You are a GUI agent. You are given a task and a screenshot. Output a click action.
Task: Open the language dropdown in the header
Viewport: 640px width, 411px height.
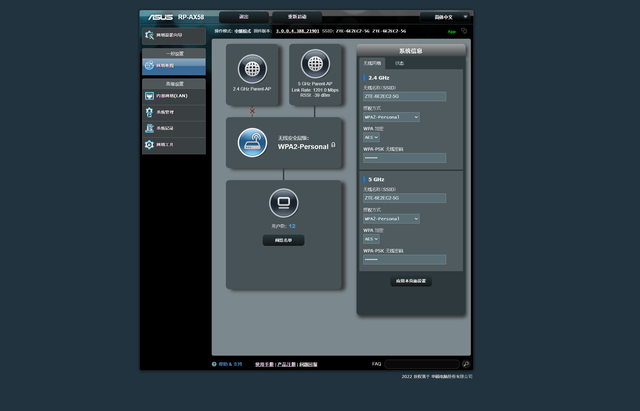pos(444,17)
